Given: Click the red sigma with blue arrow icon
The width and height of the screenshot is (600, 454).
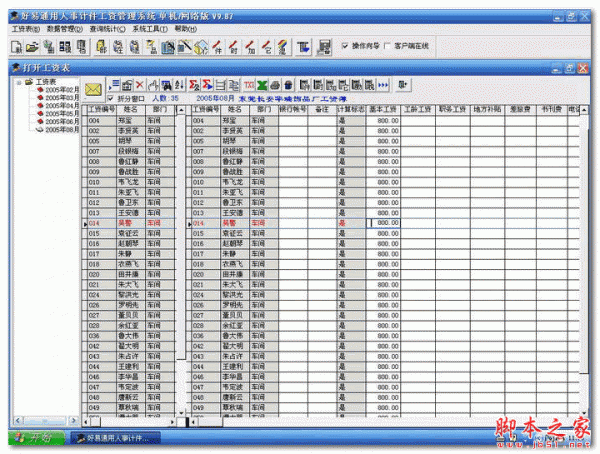Looking at the screenshot, I should [x=207, y=85].
